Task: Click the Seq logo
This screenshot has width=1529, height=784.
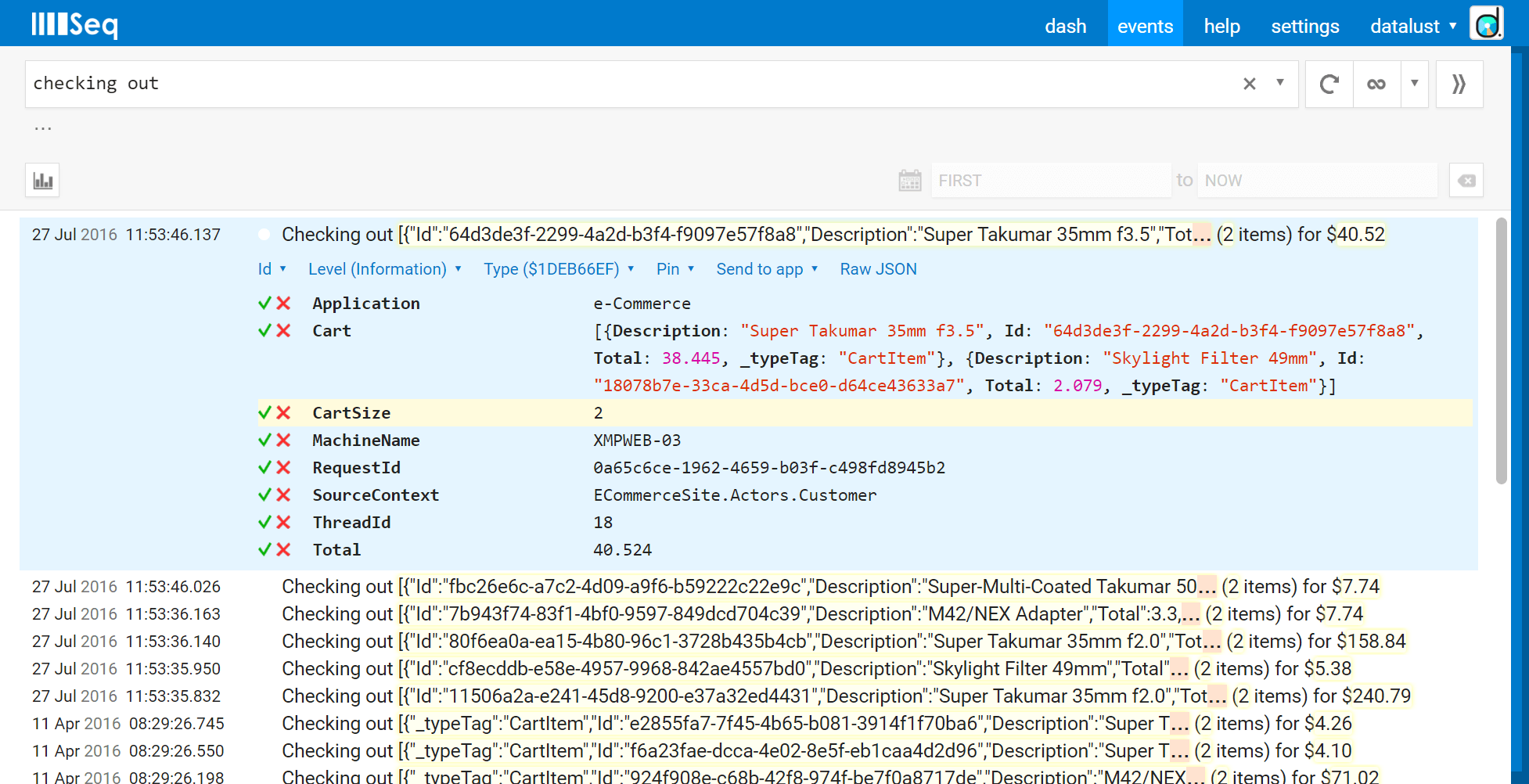Action: point(75,24)
